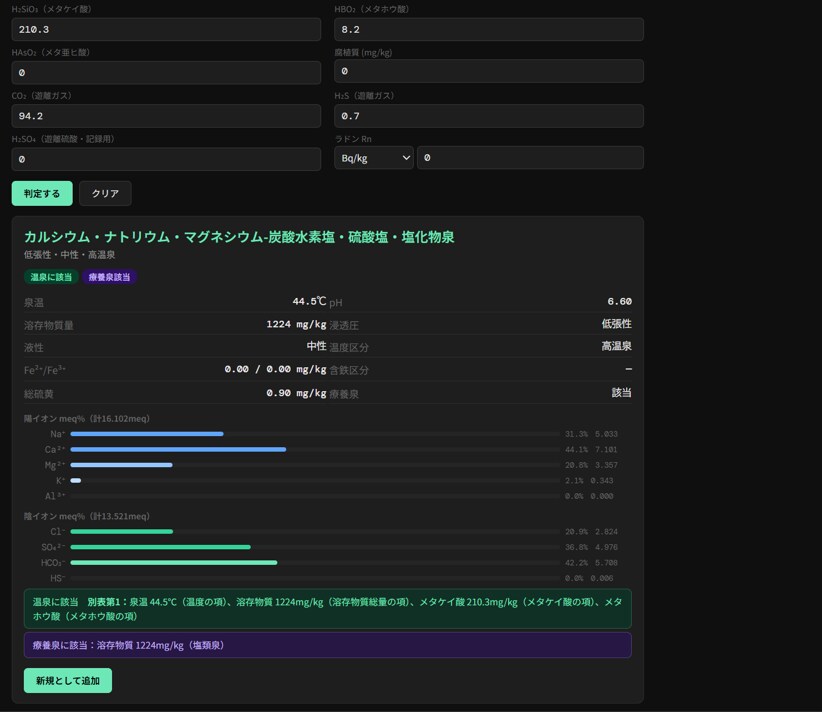Click the 泉温 value 44.5℃
The height and width of the screenshot is (712, 822).
[x=309, y=301]
